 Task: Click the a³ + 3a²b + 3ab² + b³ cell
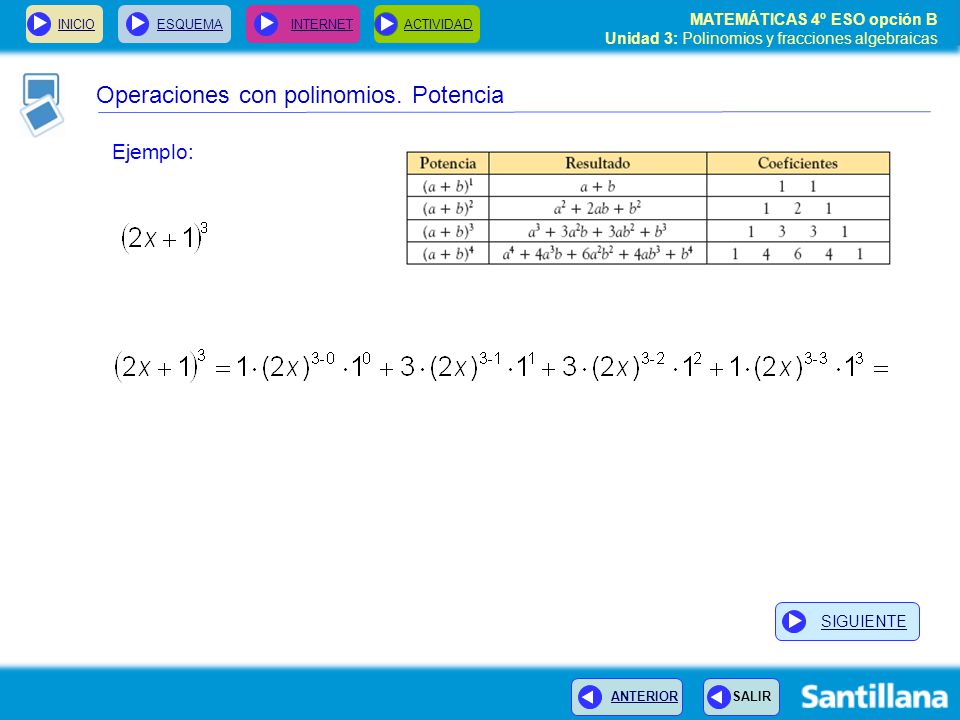click(x=598, y=231)
